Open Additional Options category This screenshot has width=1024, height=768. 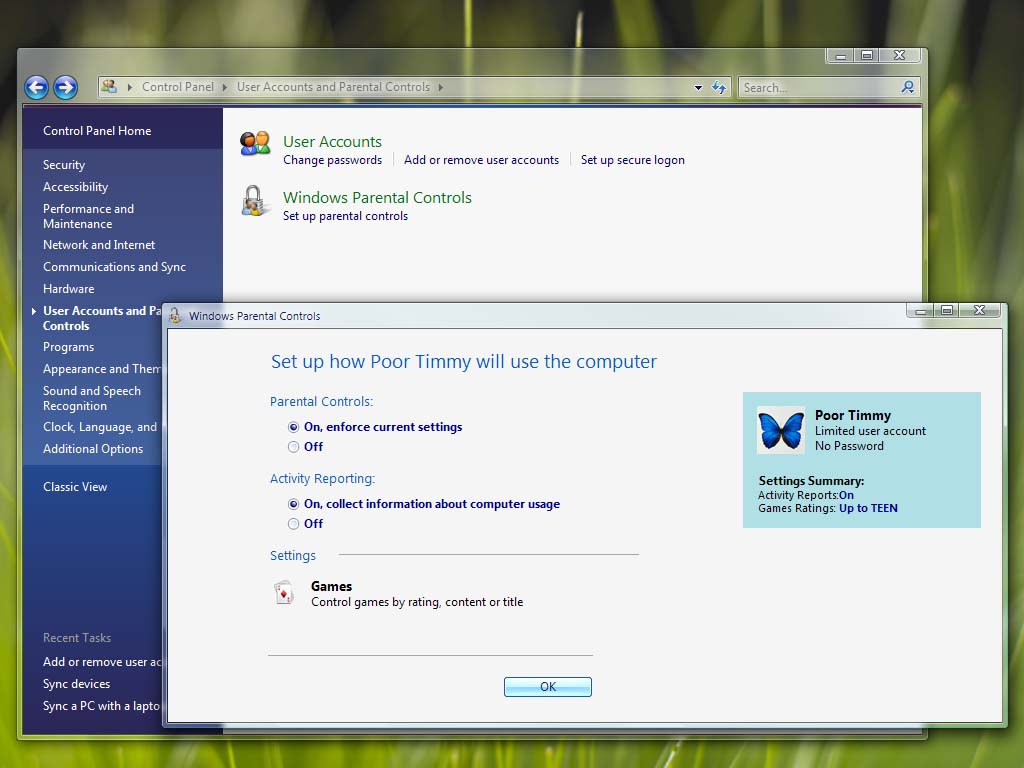[x=93, y=449]
